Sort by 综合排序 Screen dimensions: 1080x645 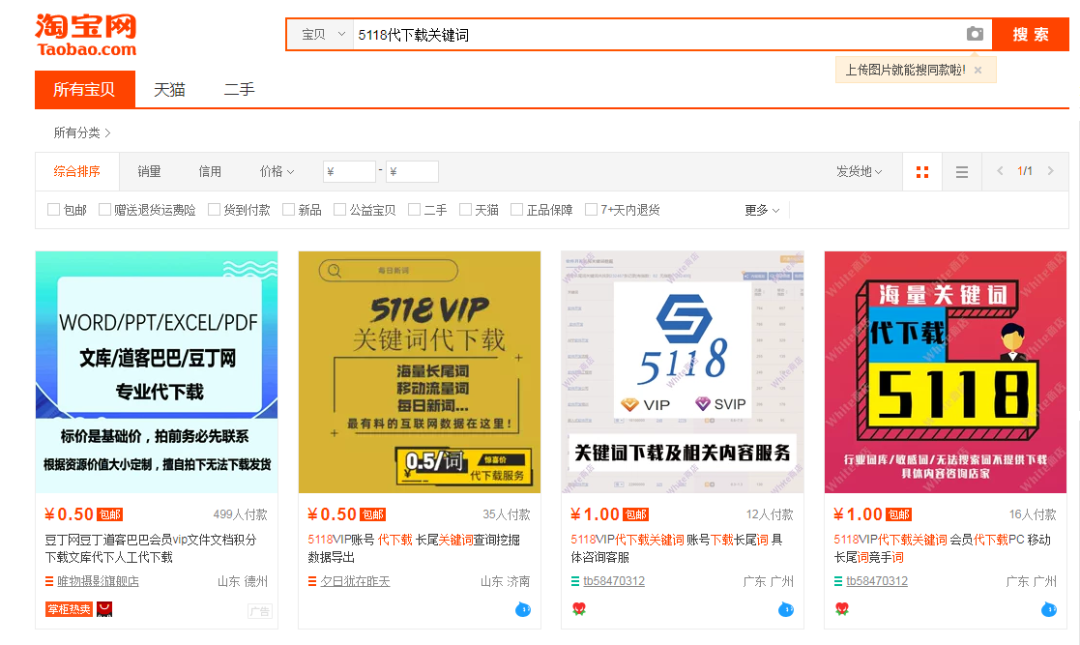[77, 172]
